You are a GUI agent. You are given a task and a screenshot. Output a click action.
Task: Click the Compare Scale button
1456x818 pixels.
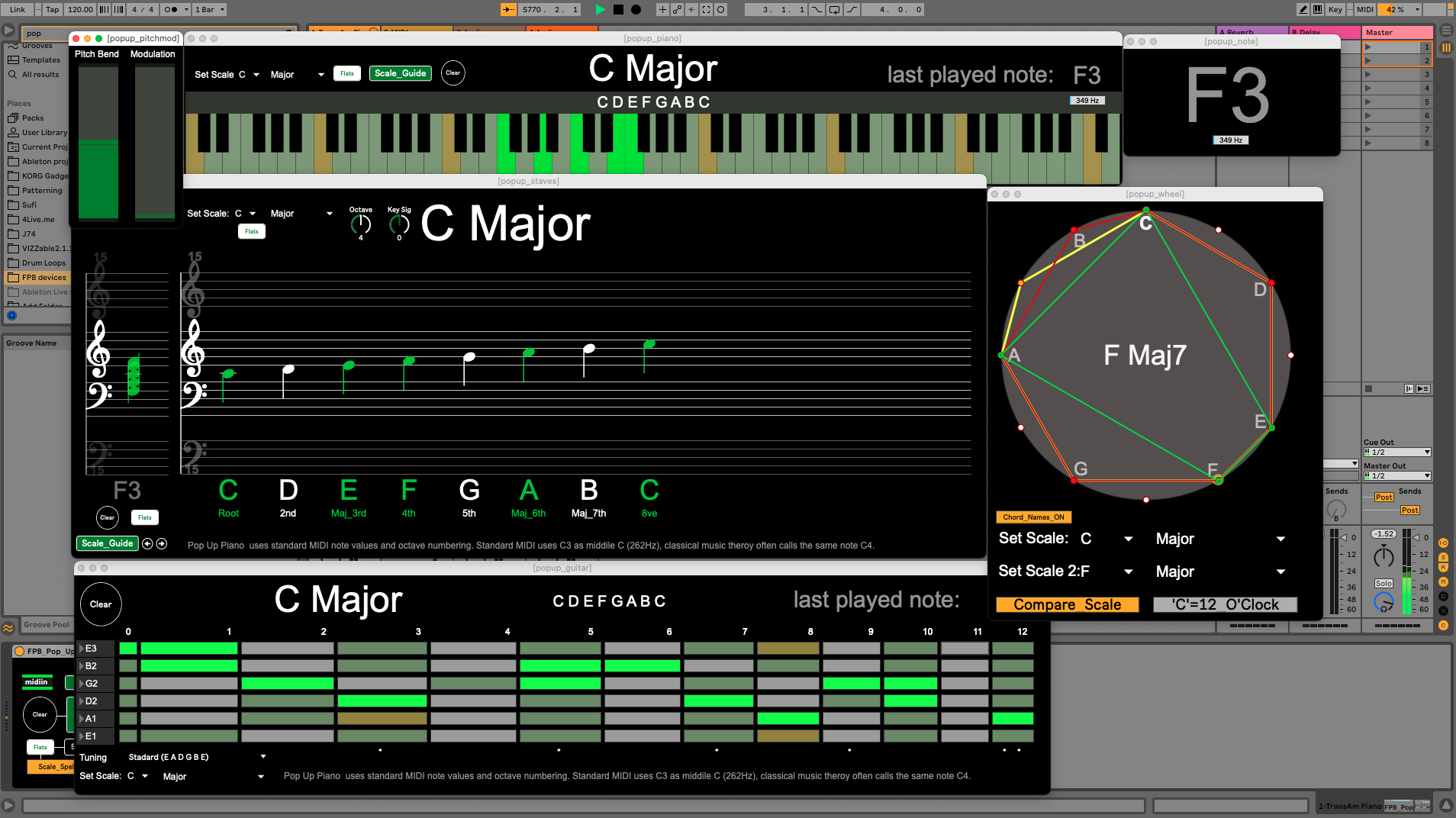point(1067,605)
